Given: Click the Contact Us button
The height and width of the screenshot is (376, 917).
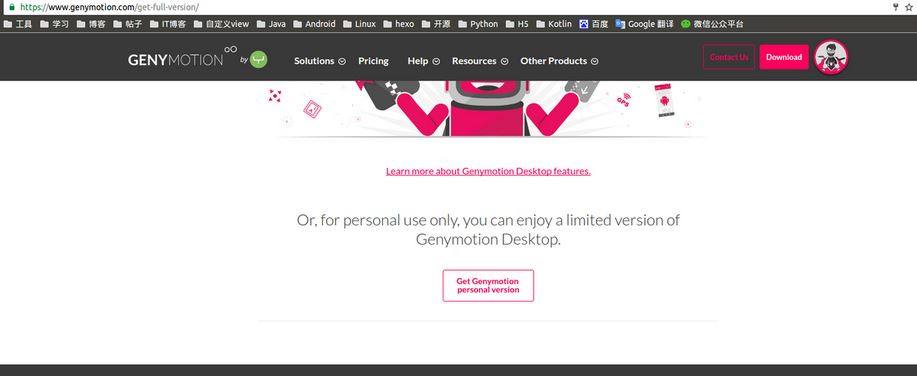Looking at the screenshot, I should pos(729,57).
